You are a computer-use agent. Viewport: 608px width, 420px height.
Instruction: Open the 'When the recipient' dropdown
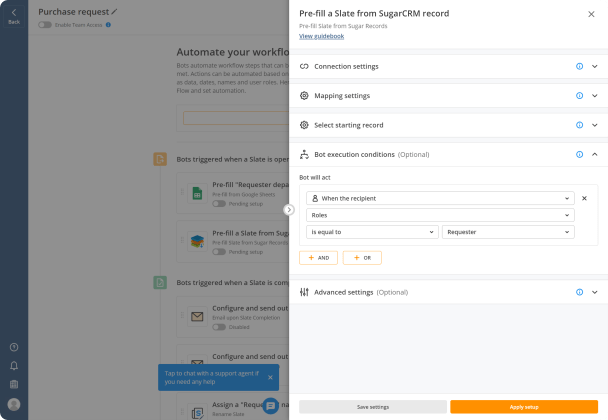click(x=440, y=198)
